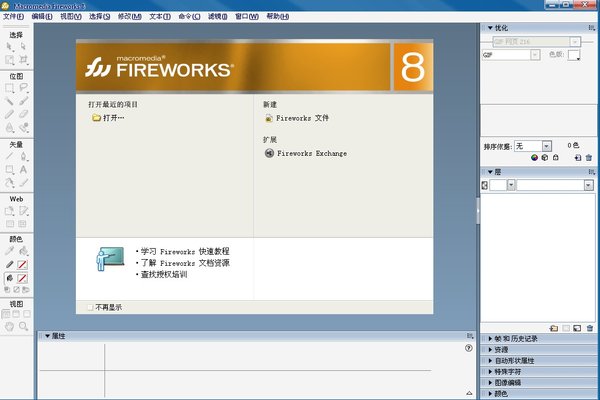Click the 打开... recent items link
The image size is (600, 400).
tap(108, 118)
